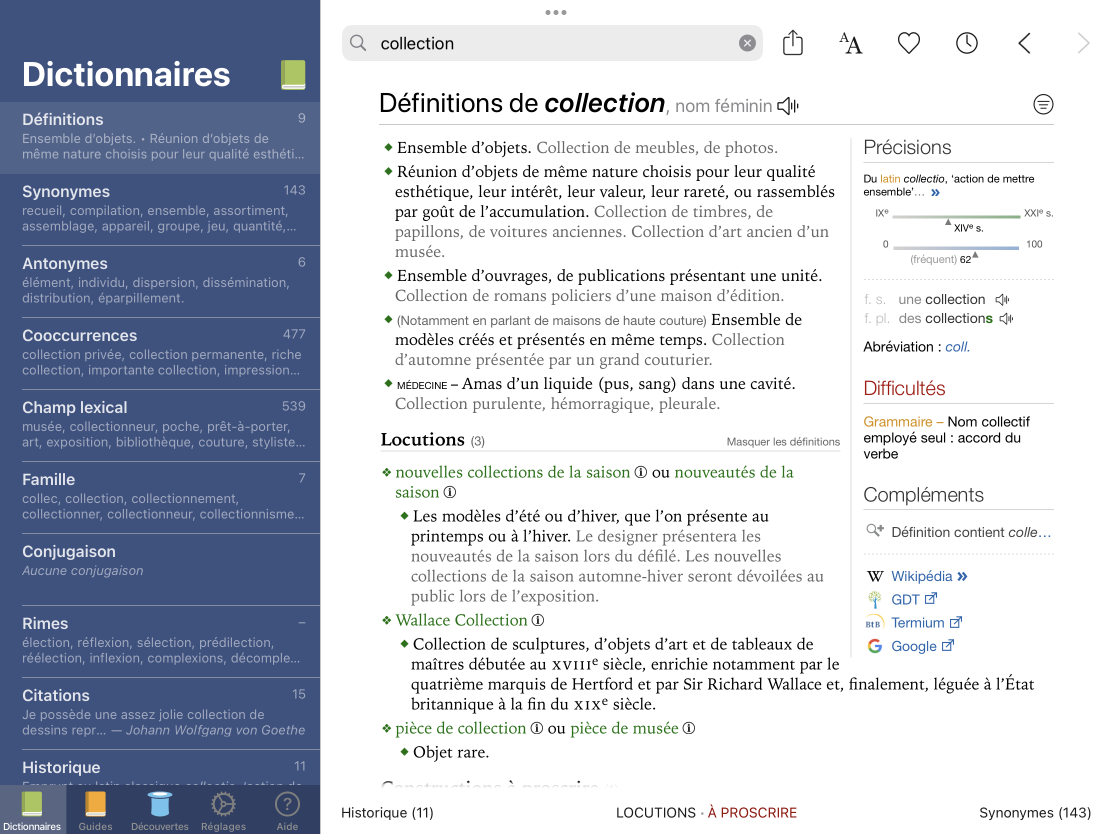Select the Rimes dictionary entry
Viewport: 1112px width, 834px height.
(x=160, y=642)
